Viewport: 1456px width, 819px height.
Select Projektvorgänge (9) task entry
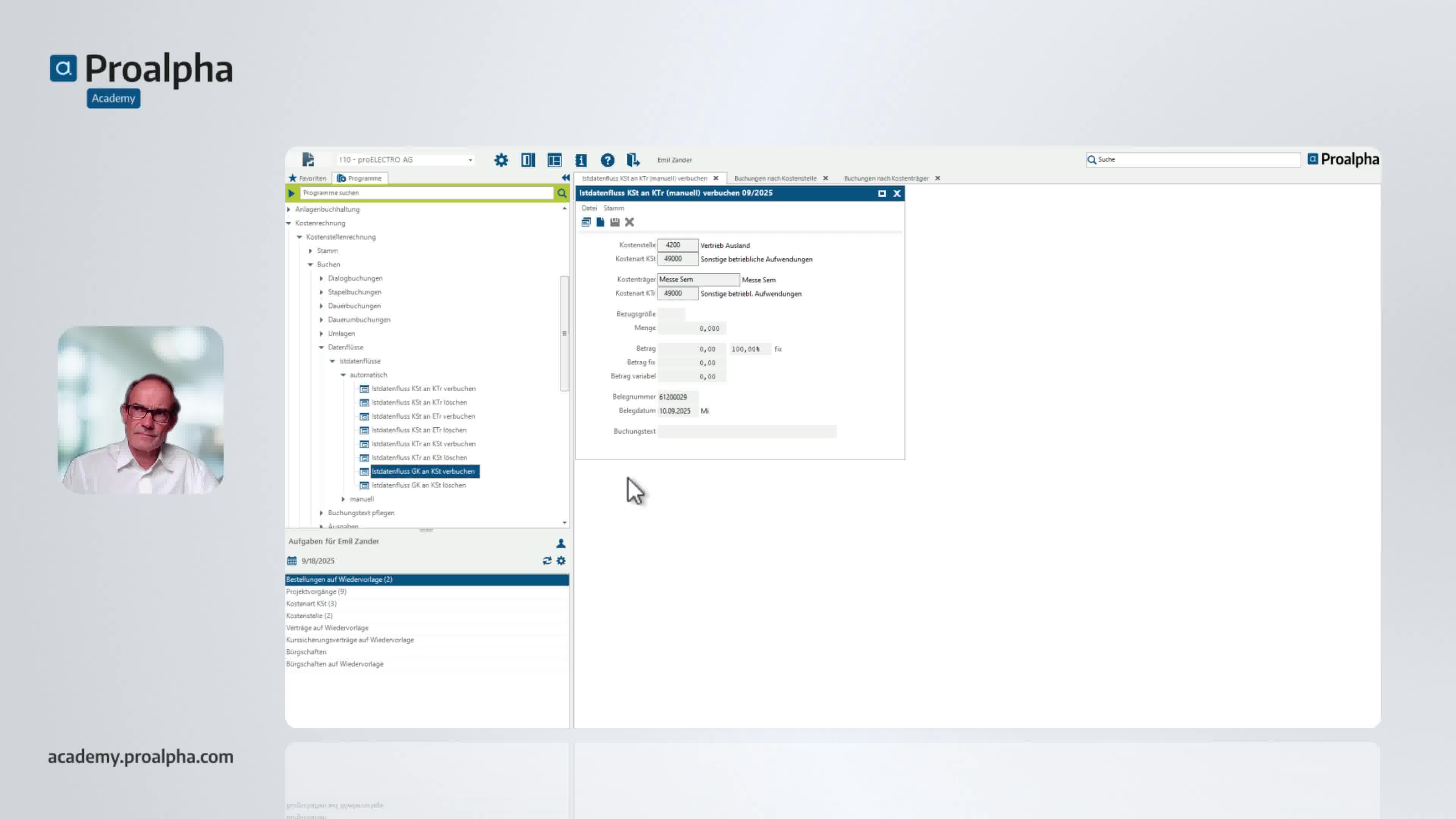pos(316,592)
